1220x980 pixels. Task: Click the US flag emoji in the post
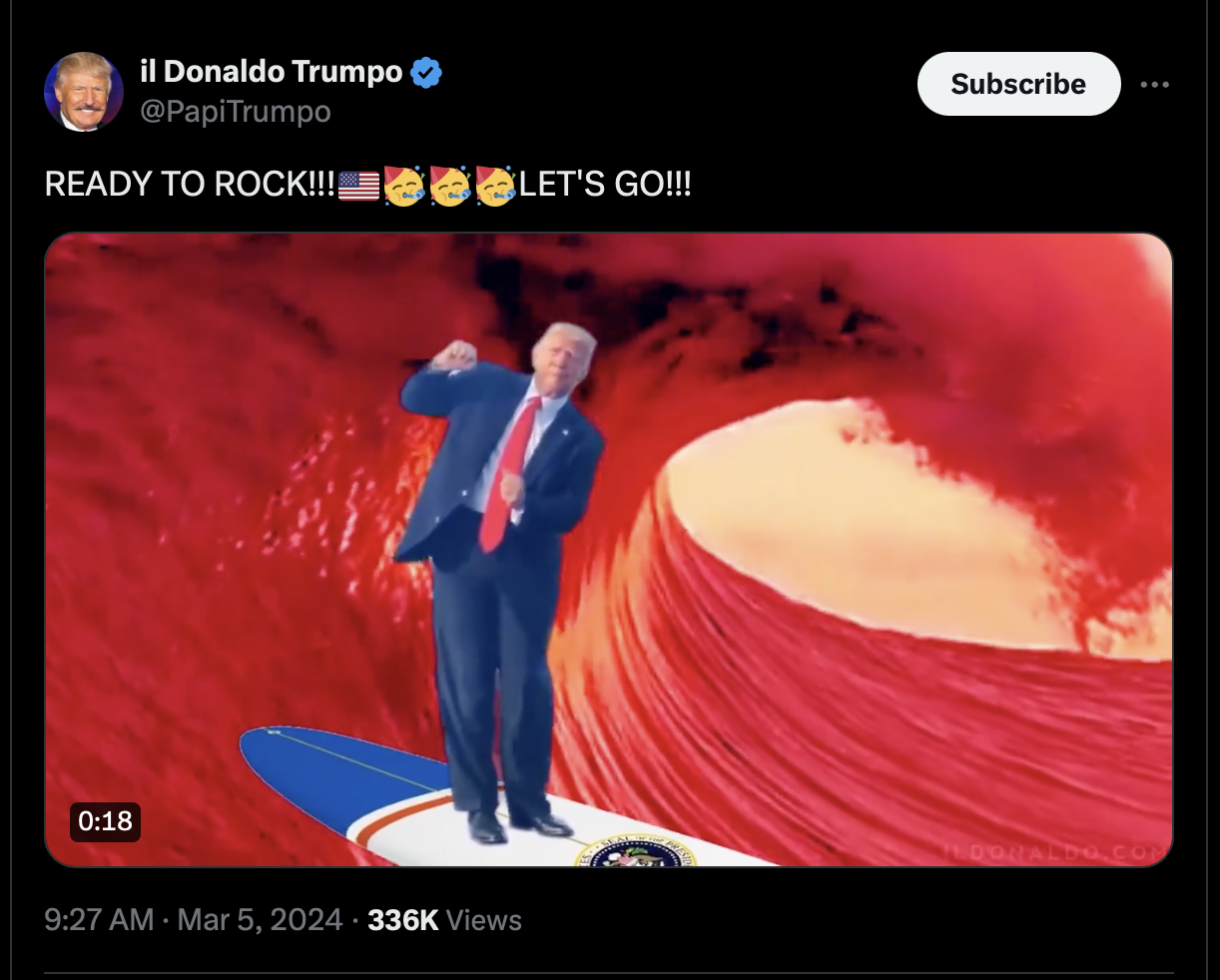coord(359,186)
